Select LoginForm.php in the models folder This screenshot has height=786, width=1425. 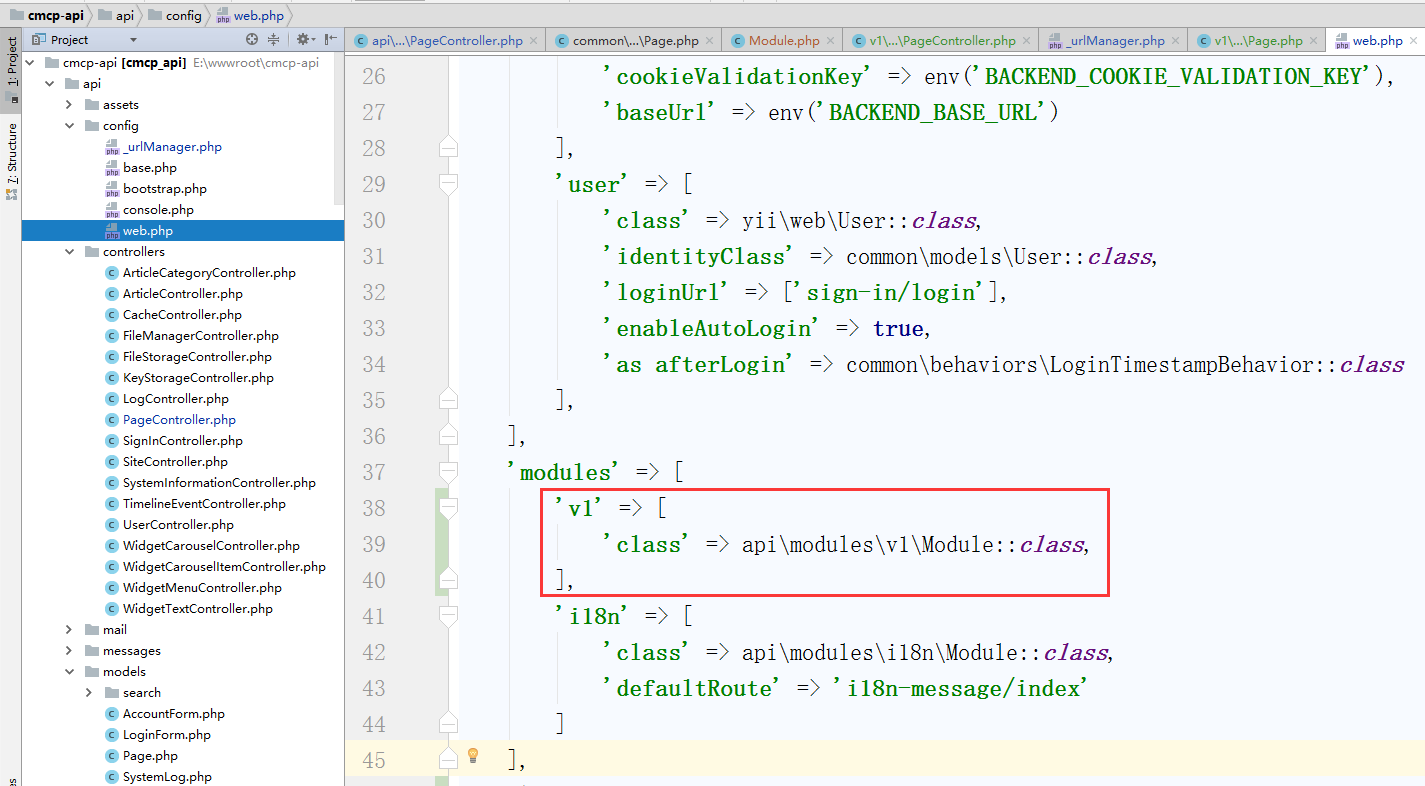[x=166, y=735]
